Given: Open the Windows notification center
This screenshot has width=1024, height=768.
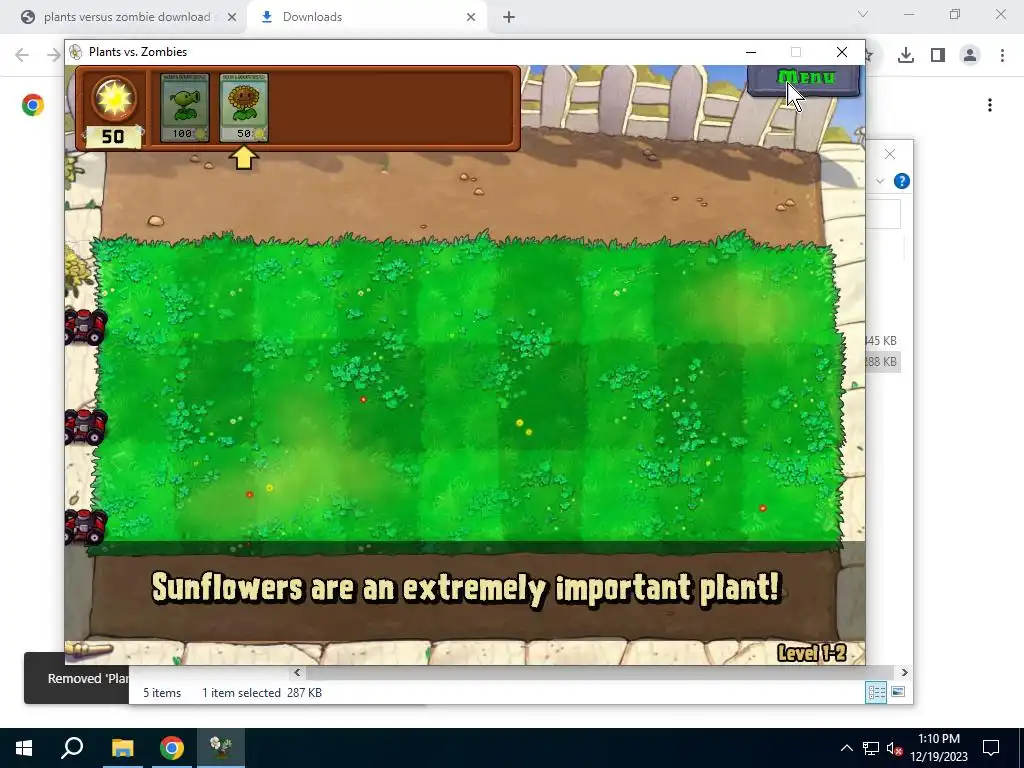Looking at the screenshot, I should (991, 748).
